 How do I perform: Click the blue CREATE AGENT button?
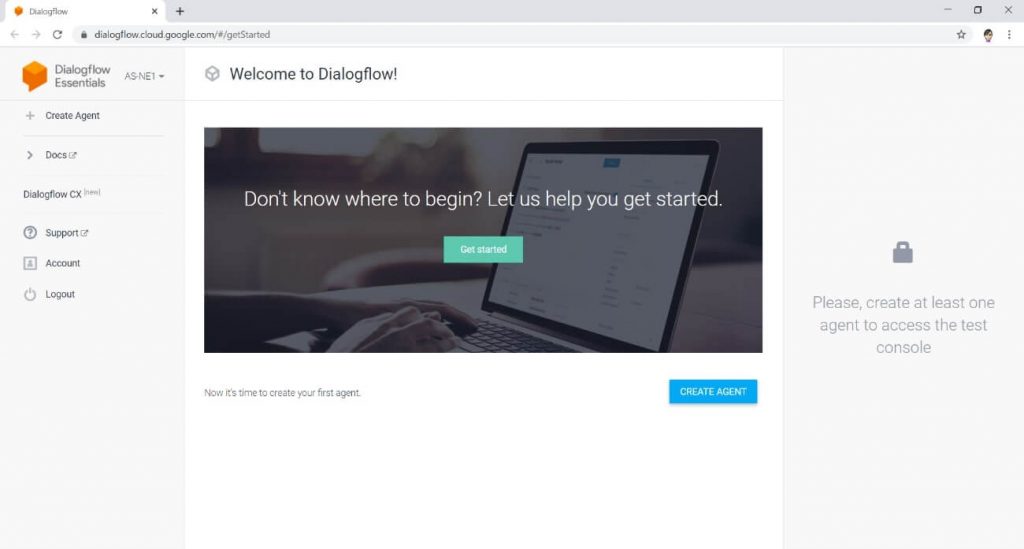tap(713, 392)
